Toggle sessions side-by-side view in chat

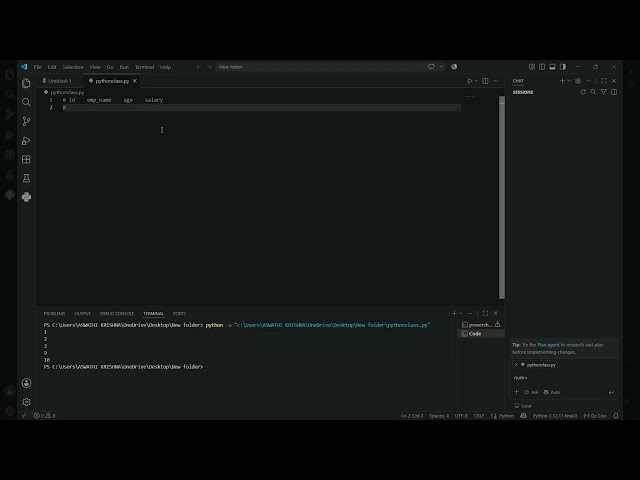614,92
